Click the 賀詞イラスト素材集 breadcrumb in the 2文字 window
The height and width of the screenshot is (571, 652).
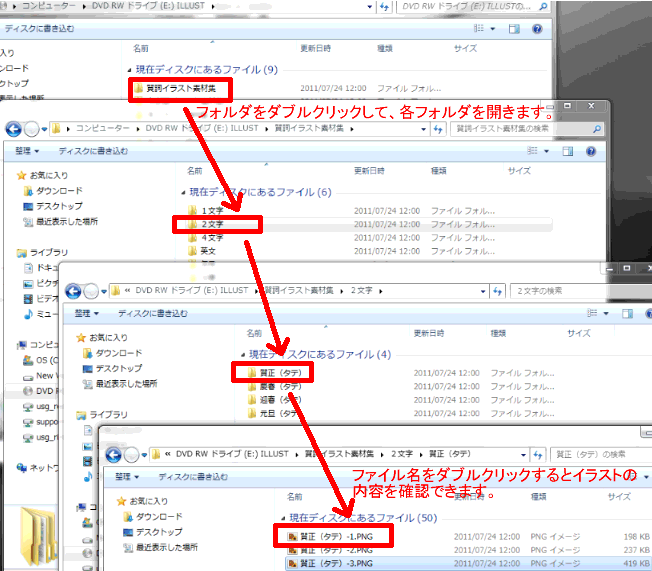(299, 290)
